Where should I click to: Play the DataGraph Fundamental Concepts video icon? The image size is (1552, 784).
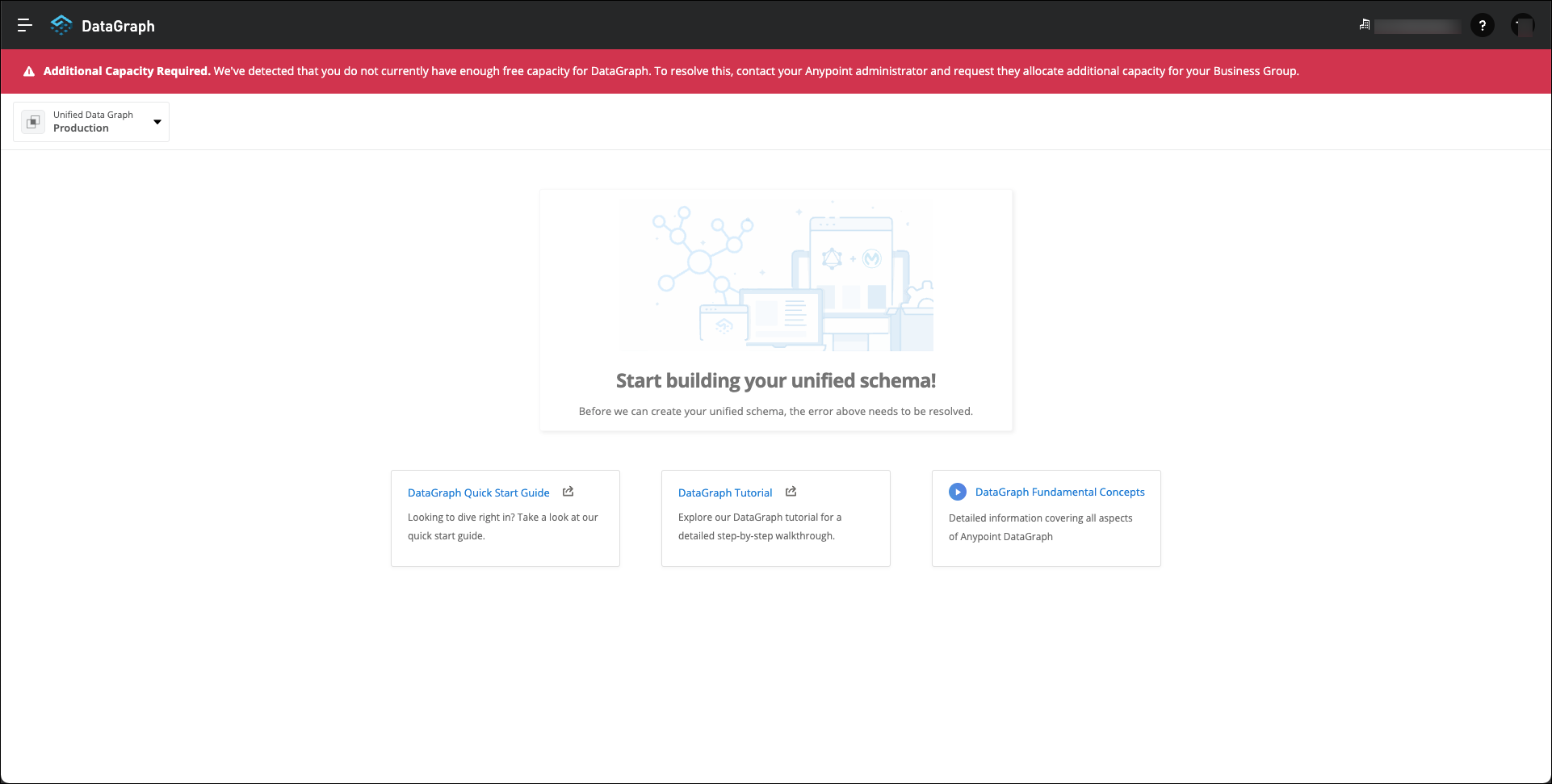pos(957,492)
